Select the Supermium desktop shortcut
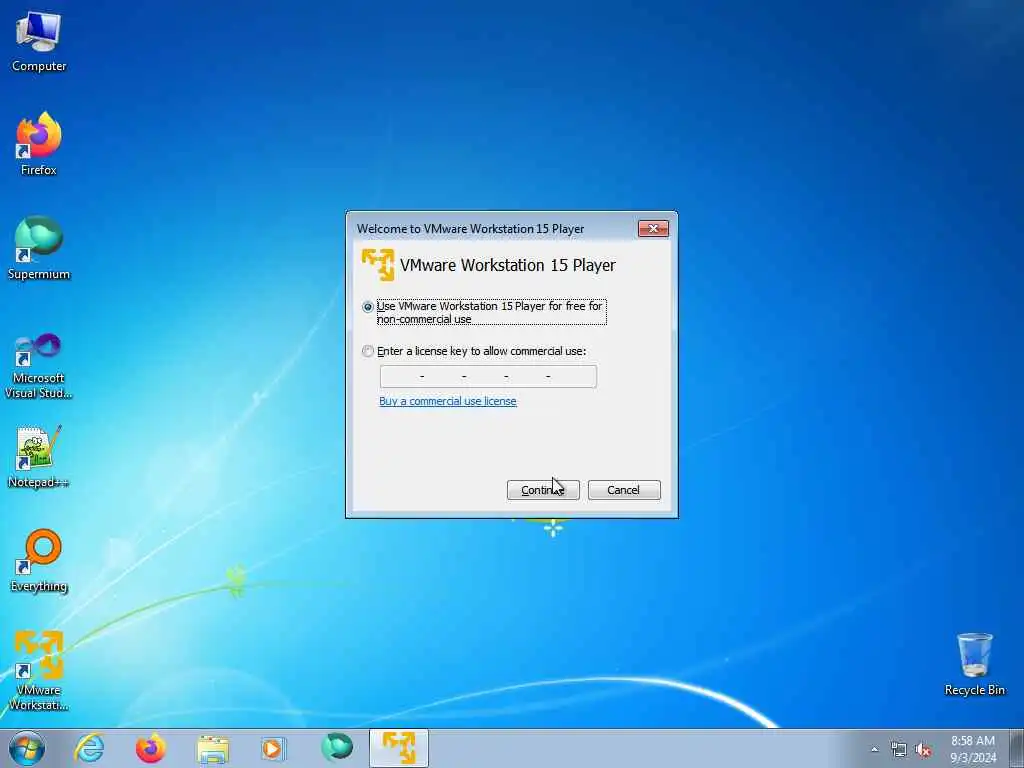The image size is (1024, 768). (39, 248)
